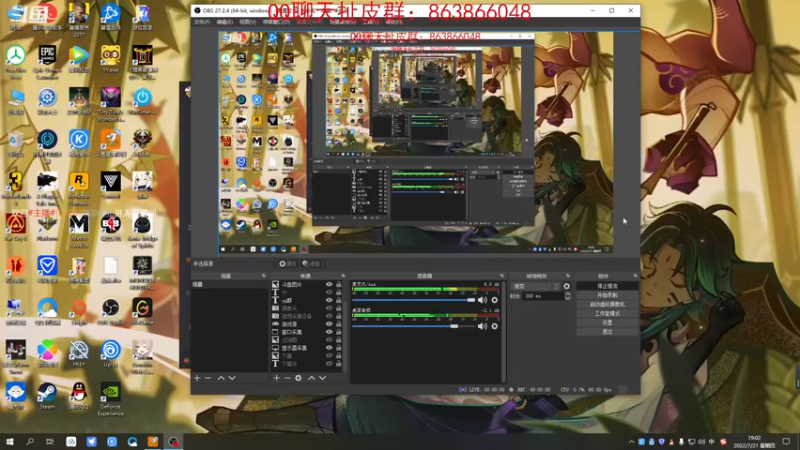Viewport: 800px width, 450px height.
Task: Toggle visibility of 斗鱼图片 source
Action: tap(329, 285)
